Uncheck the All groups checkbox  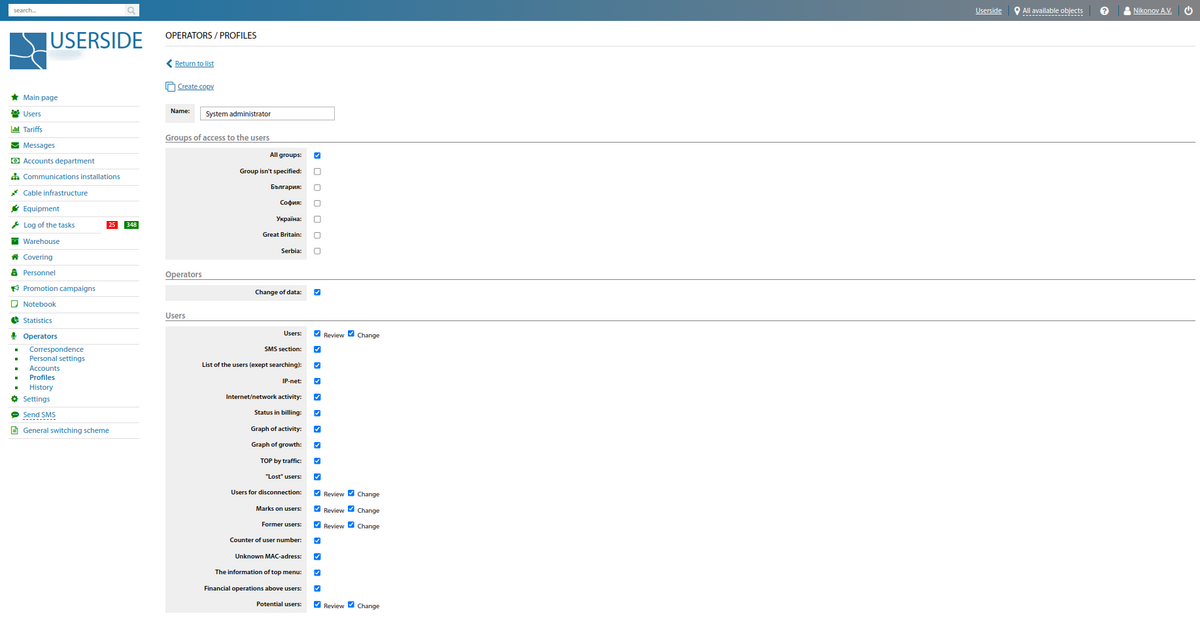317,155
